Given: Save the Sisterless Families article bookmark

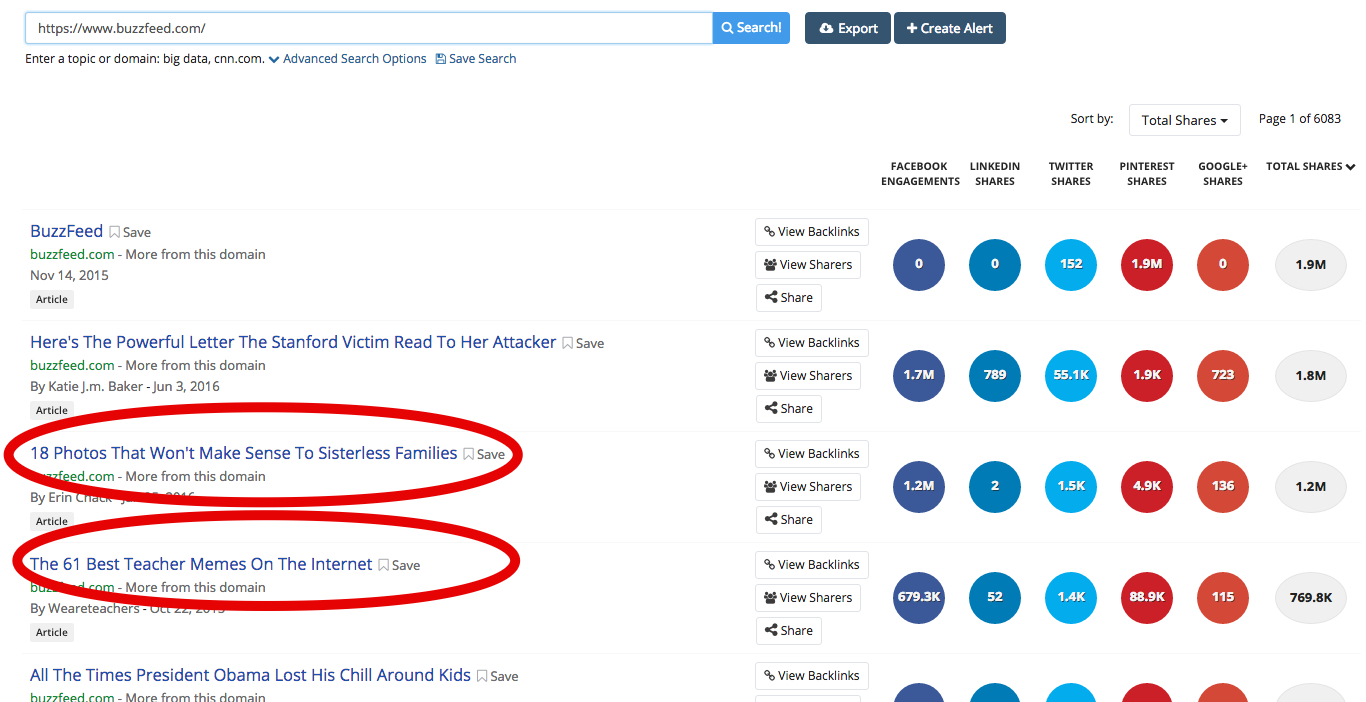Looking at the screenshot, I should 484,454.
